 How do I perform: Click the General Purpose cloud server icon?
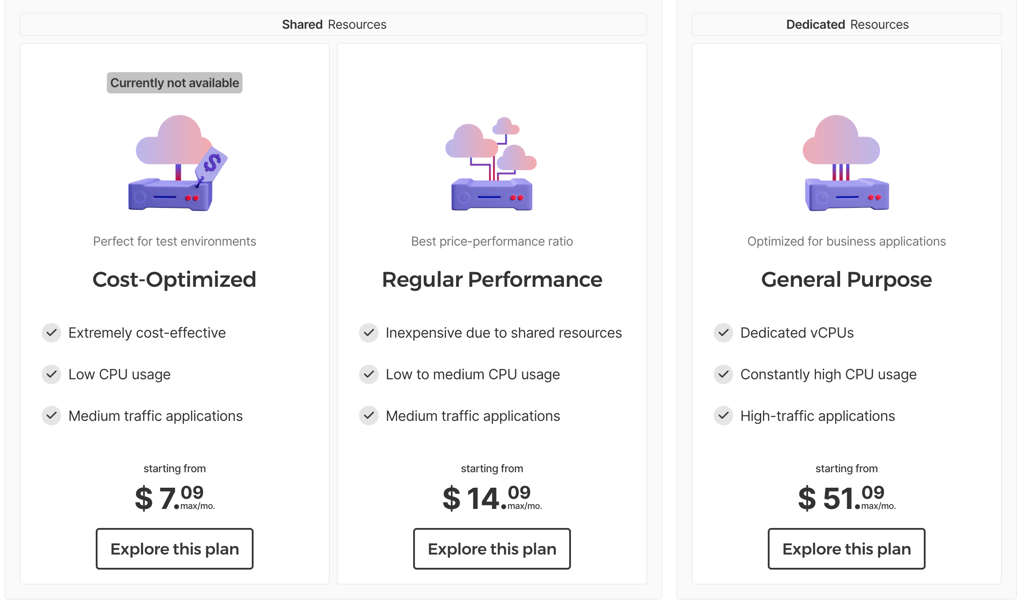(x=846, y=163)
